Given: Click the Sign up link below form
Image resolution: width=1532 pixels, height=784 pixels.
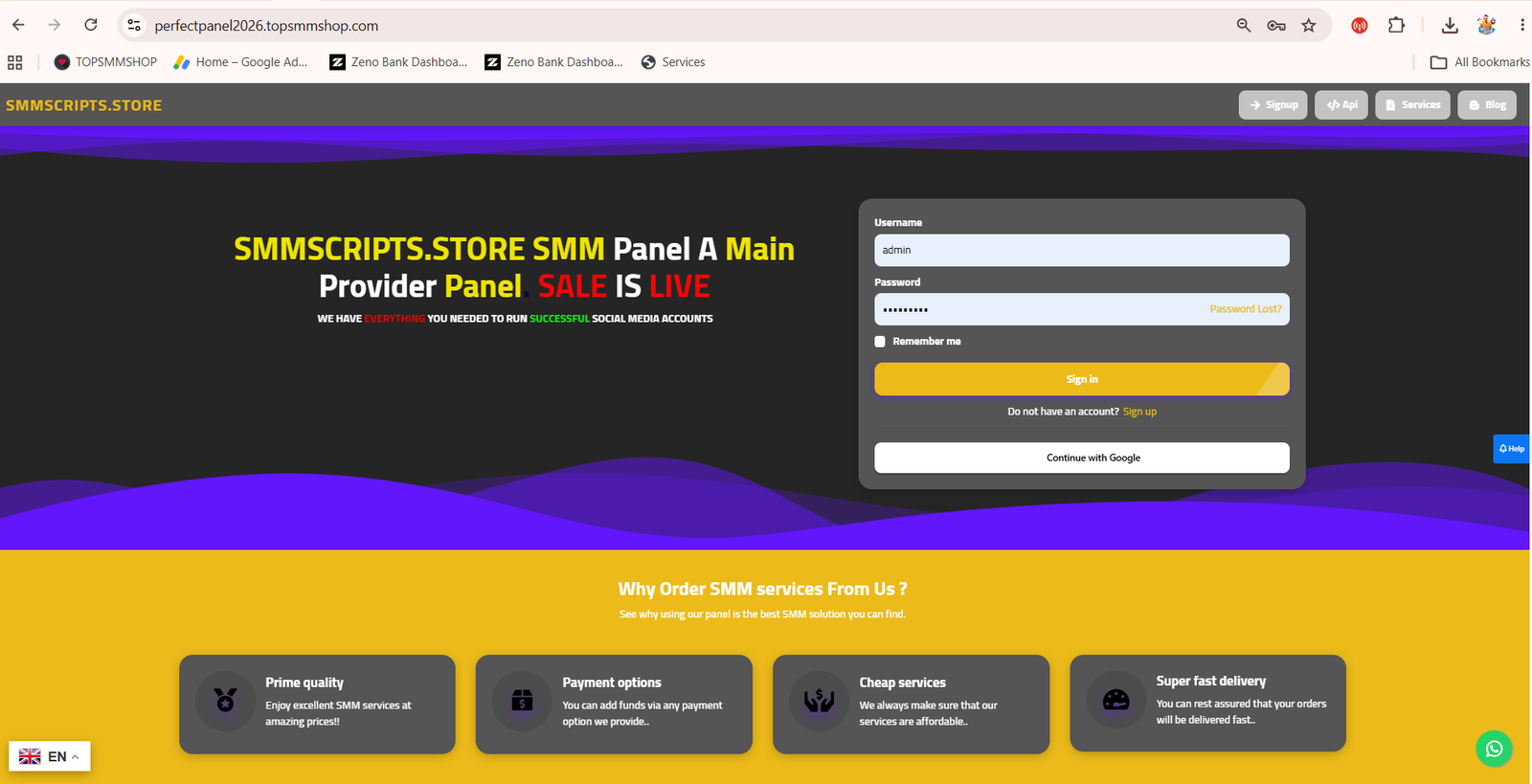Looking at the screenshot, I should 1139,412.
